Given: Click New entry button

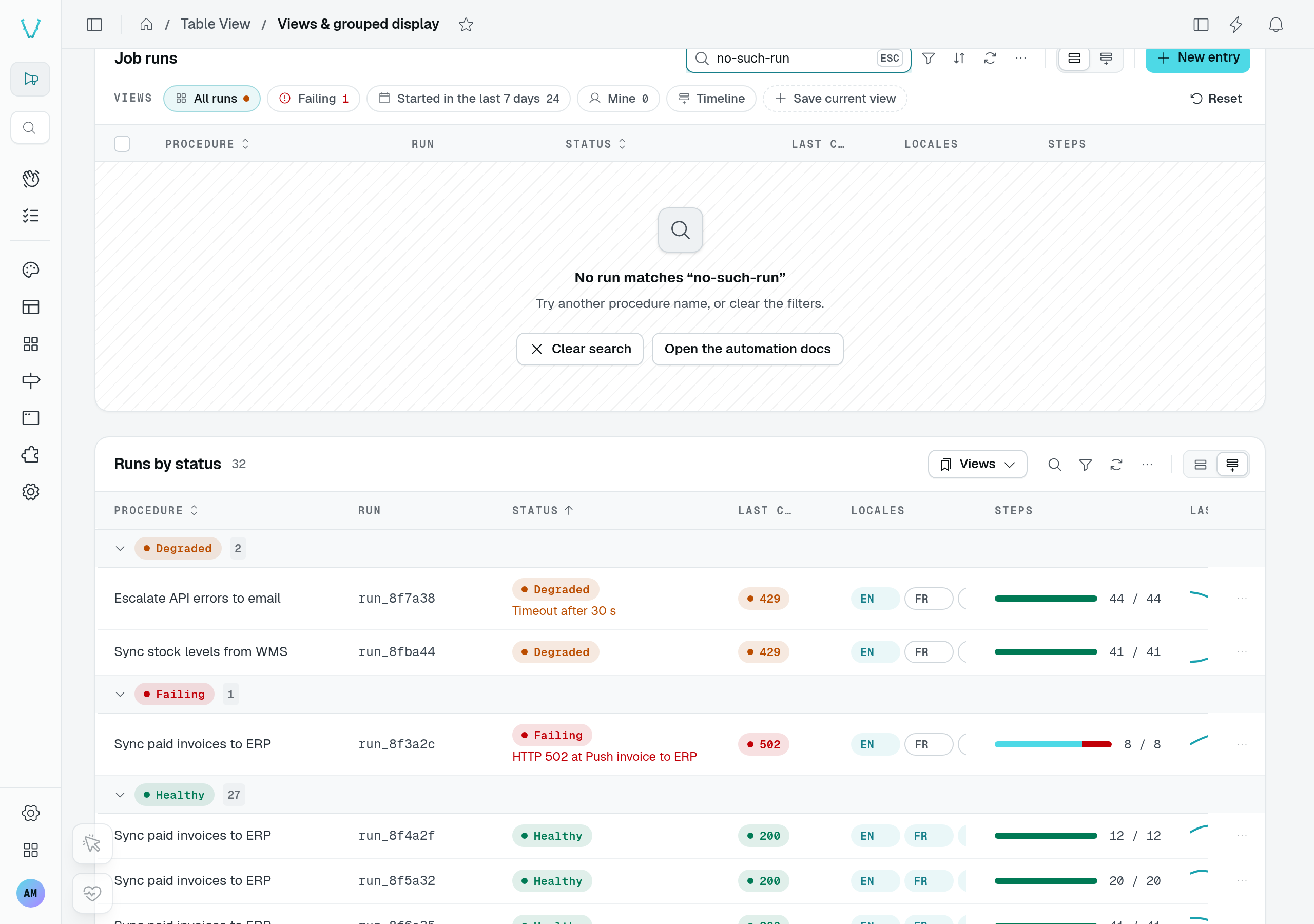Looking at the screenshot, I should click(x=1197, y=59).
